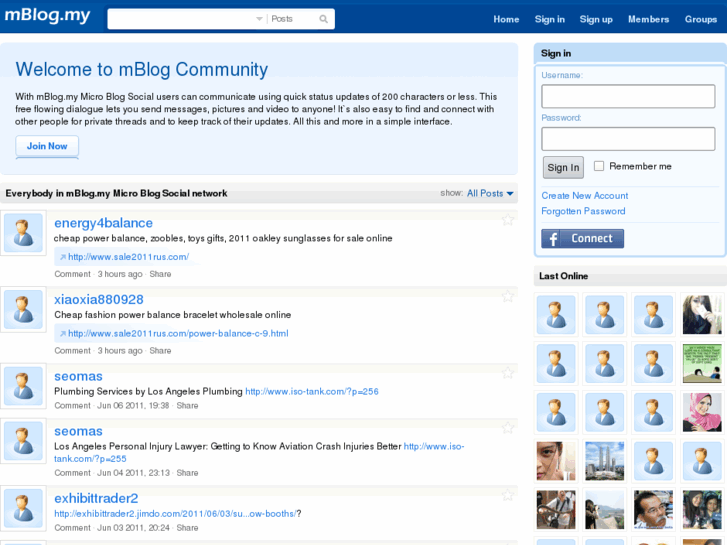Screen dimensions: 727x545
Task: Open Forgotten Password link
Action: [x=583, y=211]
